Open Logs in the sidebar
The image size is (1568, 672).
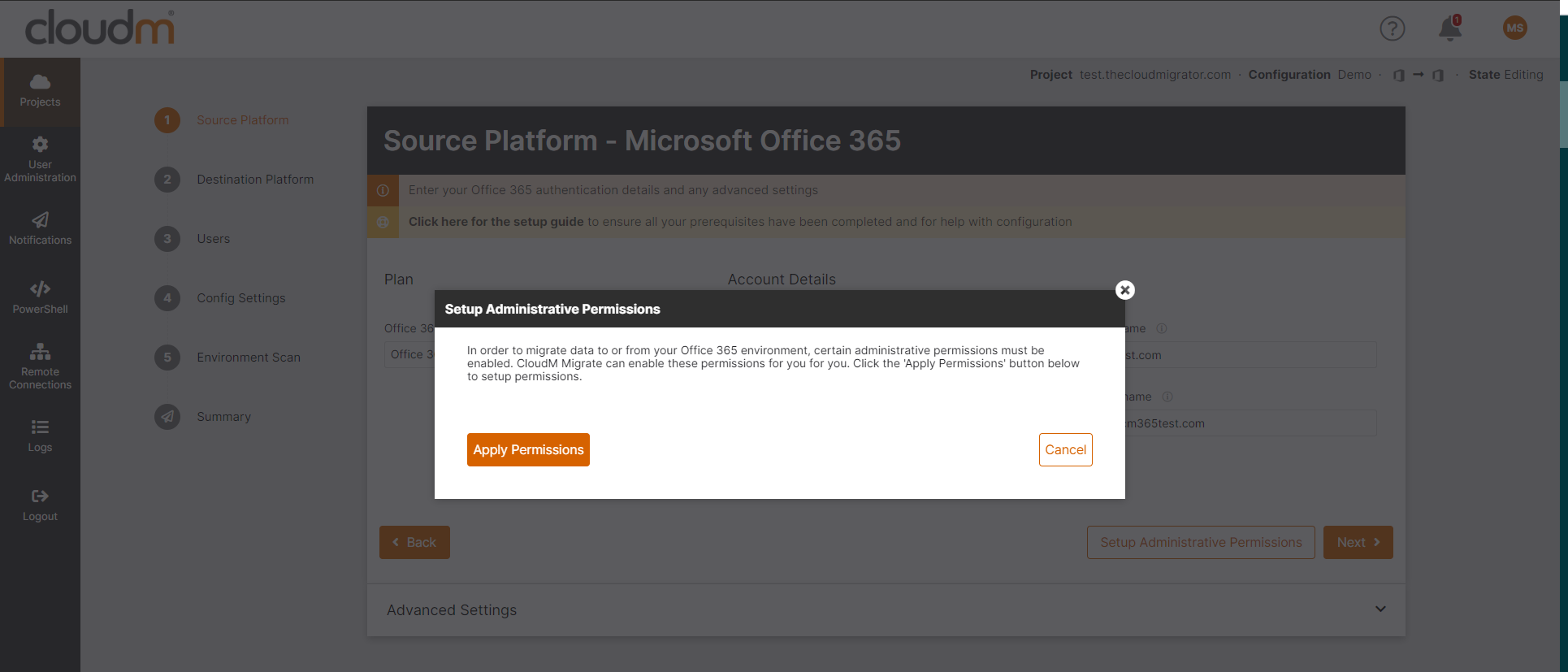[40, 436]
